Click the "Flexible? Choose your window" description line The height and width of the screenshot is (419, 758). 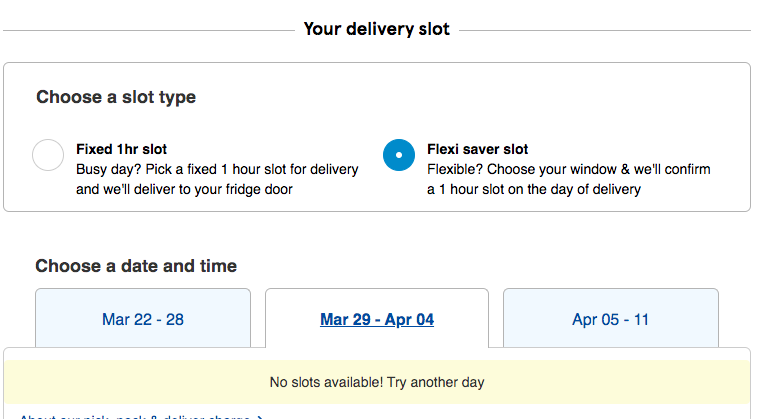pyautogui.click(x=569, y=169)
